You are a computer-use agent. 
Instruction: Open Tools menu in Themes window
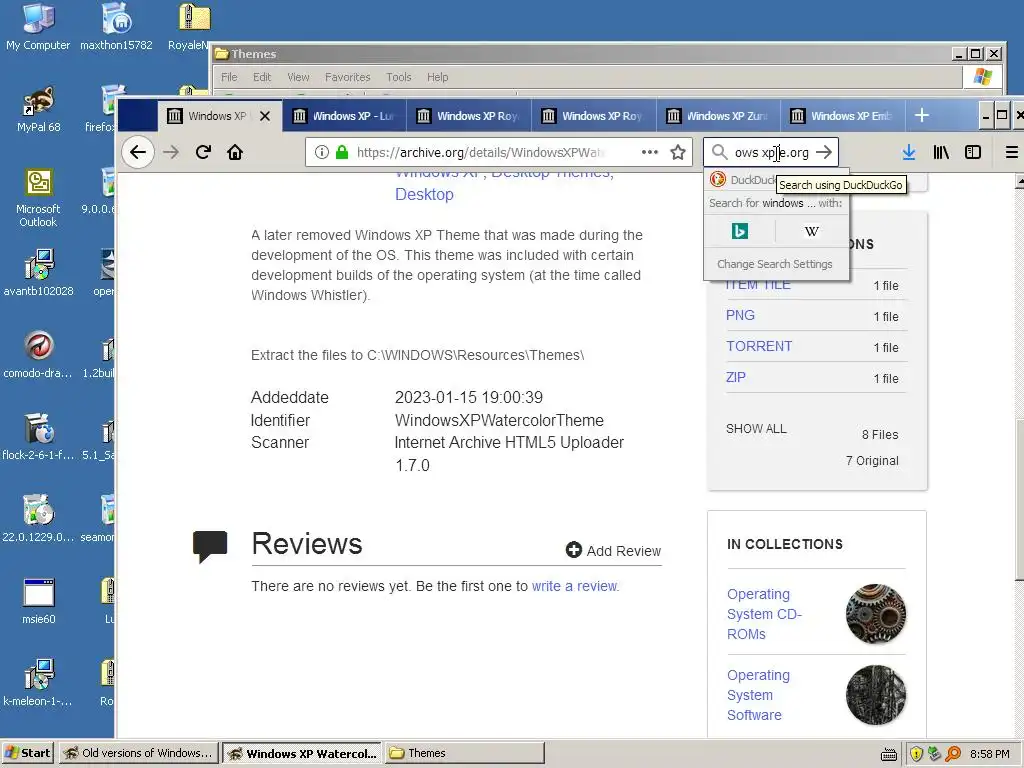click(398, 77)
